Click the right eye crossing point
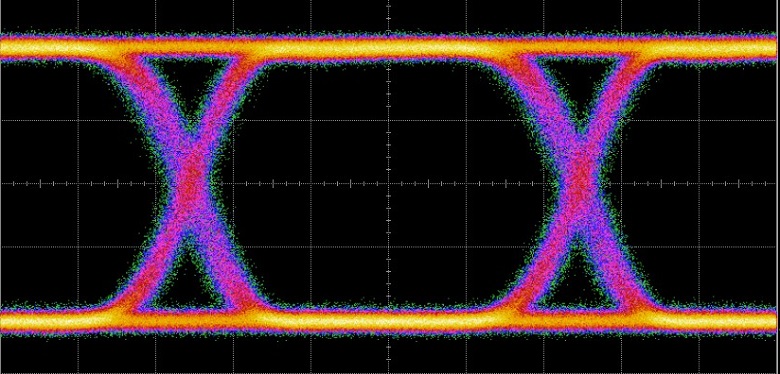Screen dimensions: 780x374 click(580, 183)
